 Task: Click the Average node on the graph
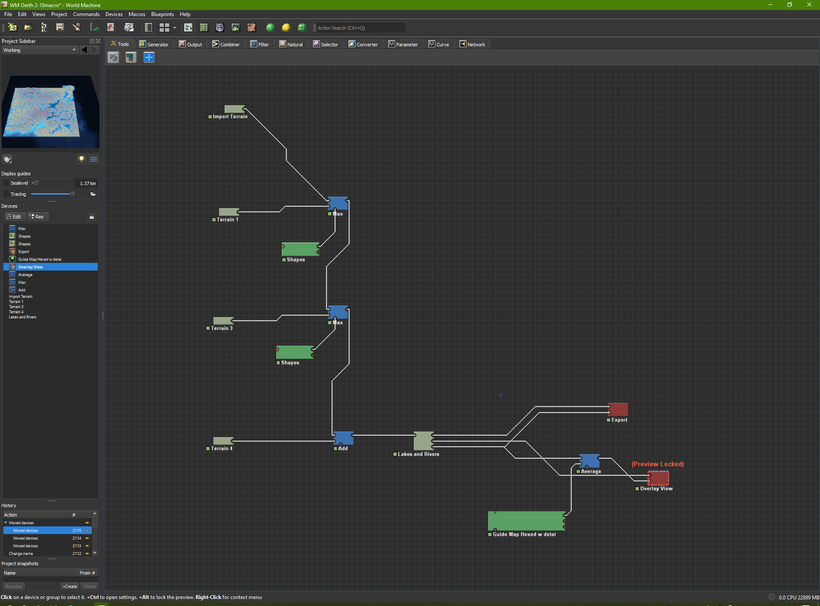[590, 461]
